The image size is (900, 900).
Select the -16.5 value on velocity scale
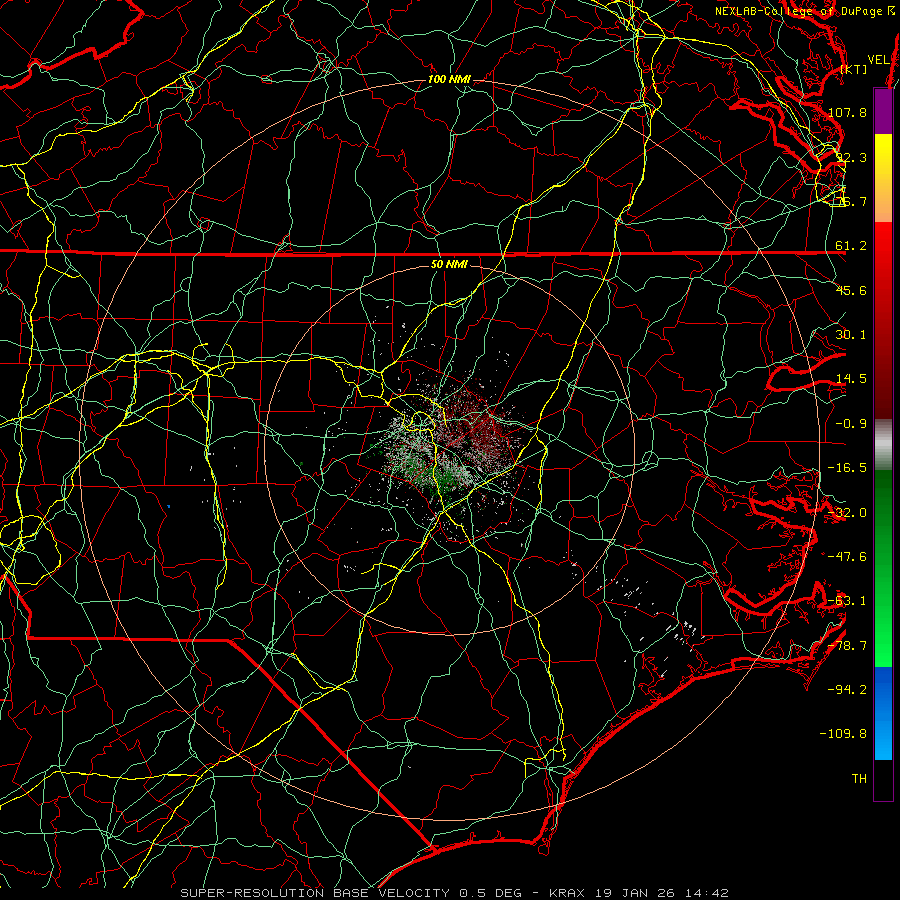coord(847,468)
